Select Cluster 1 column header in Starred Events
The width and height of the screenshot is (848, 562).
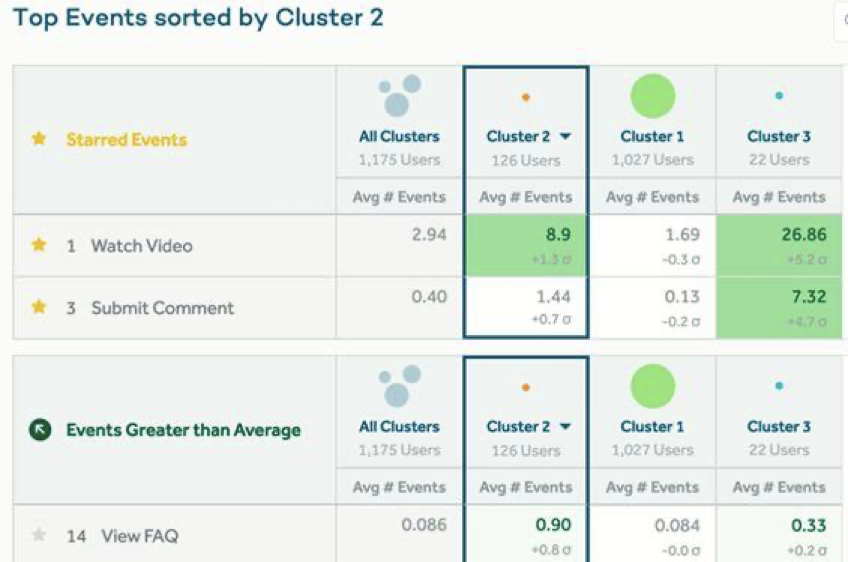[652, 136]
